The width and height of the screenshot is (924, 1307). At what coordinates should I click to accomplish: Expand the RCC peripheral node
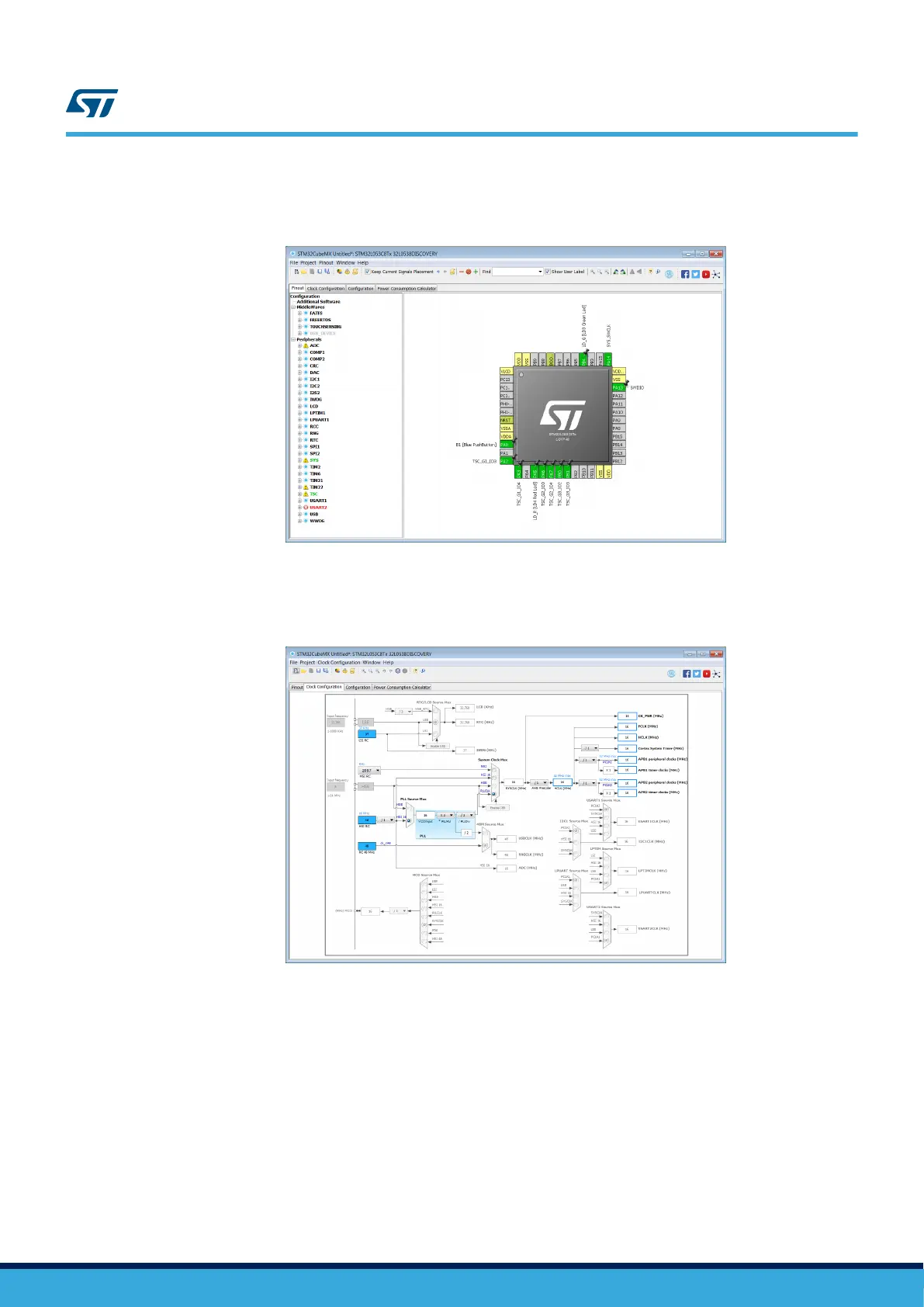pyautogui.click(x=299, y=427)
